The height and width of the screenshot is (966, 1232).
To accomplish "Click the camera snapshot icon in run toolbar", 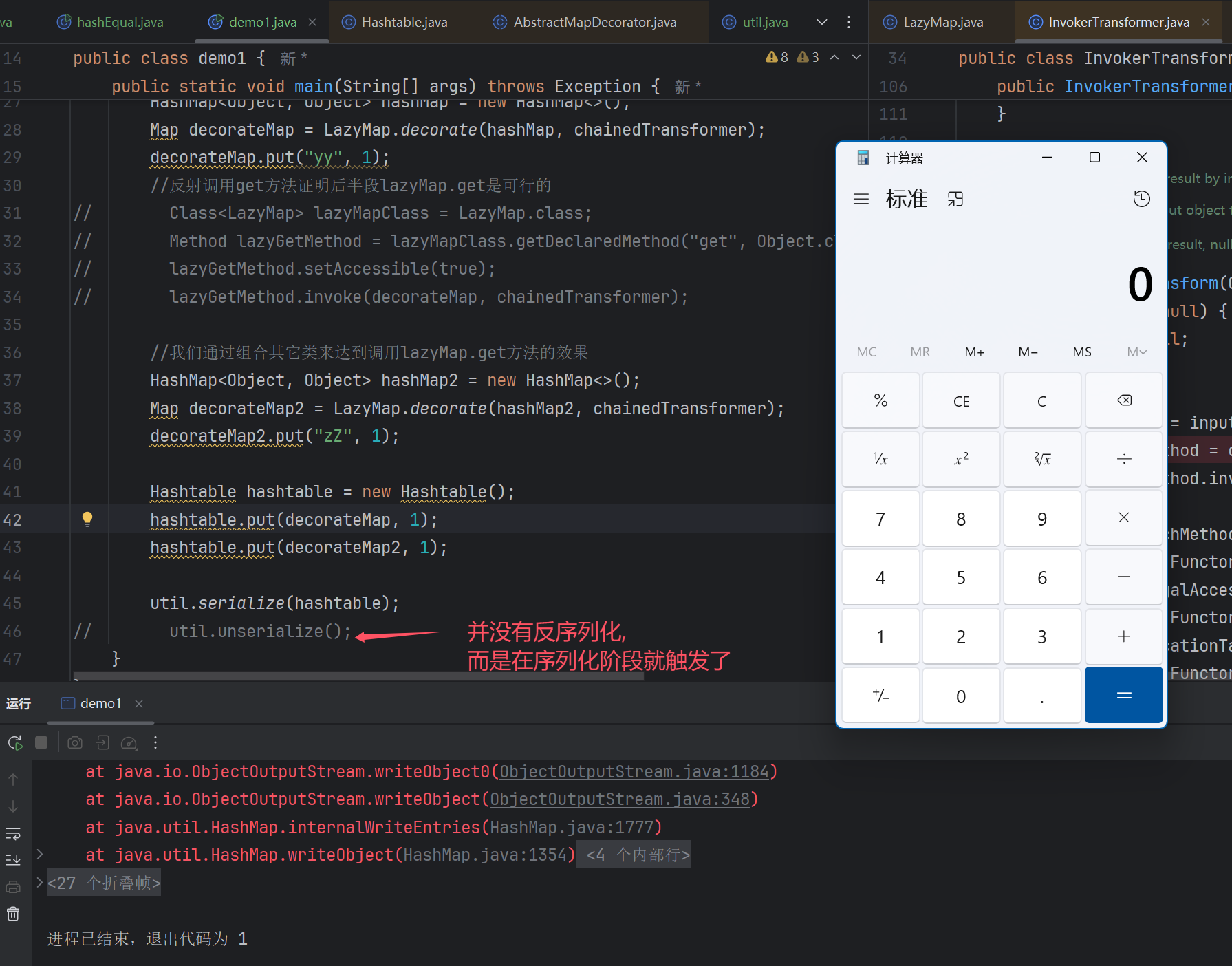I will (75, 742).
